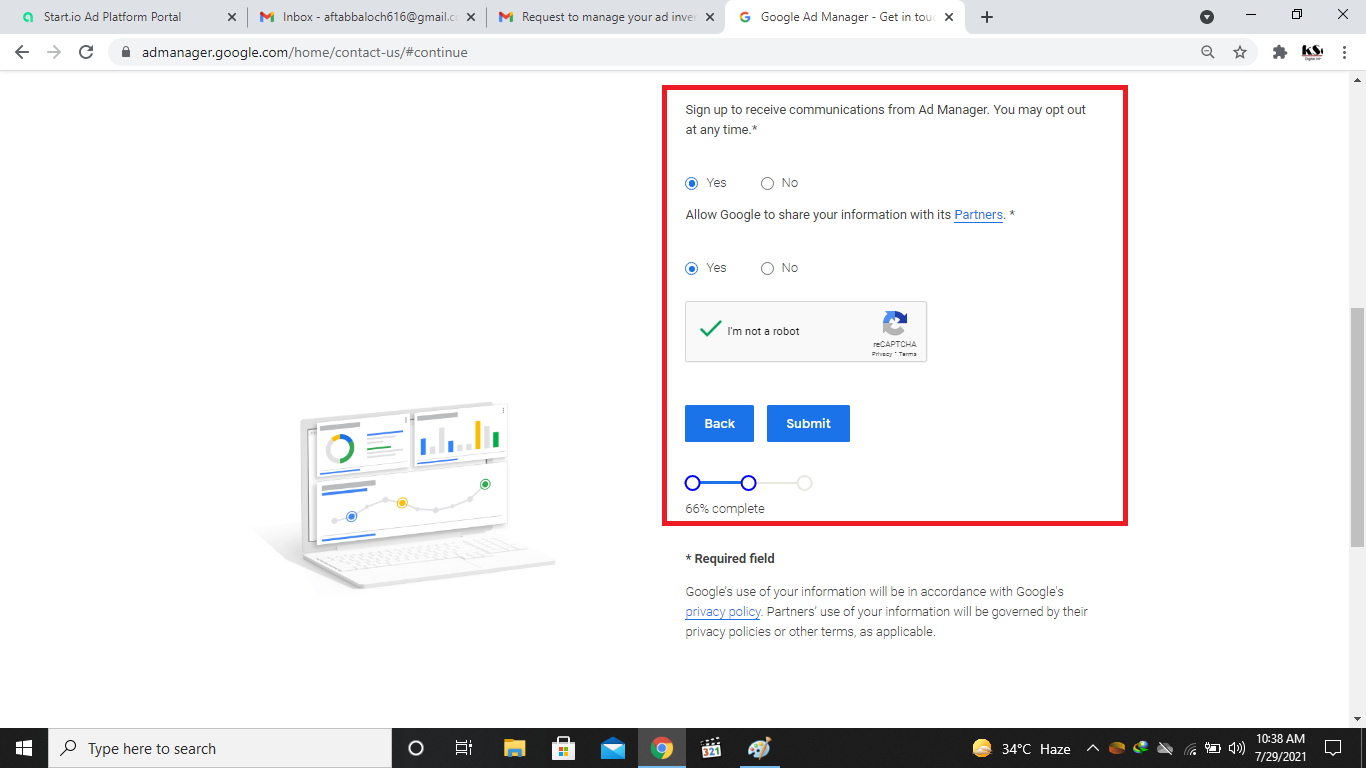This screenshot has width=1366, height=768.
Task: Open the privacy policy link
Action: pos(723,612)
